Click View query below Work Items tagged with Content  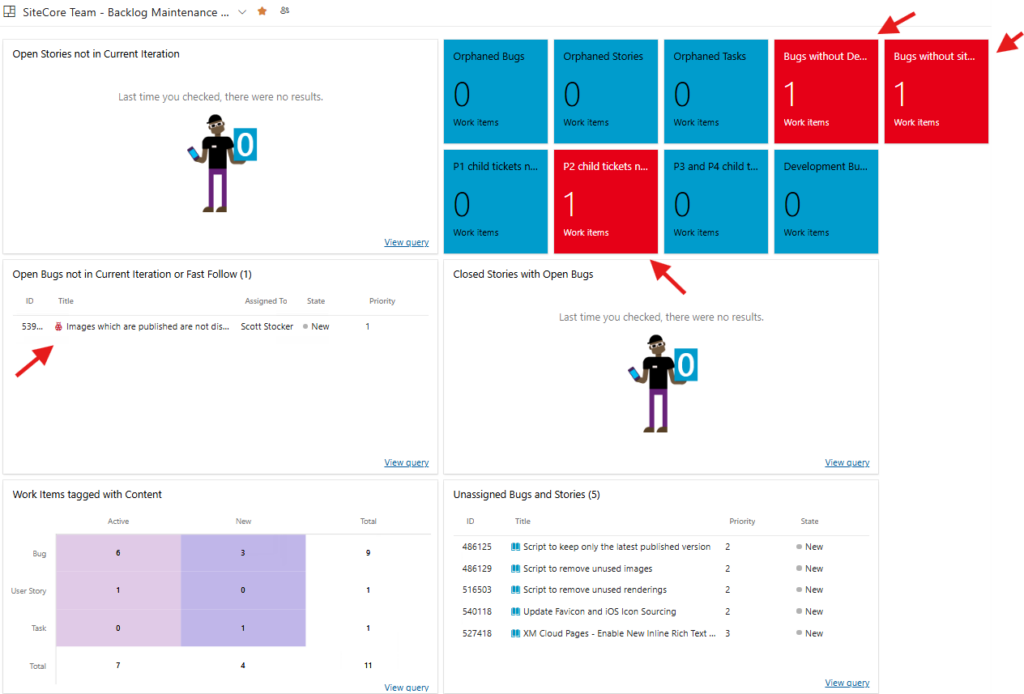[406, 687]
